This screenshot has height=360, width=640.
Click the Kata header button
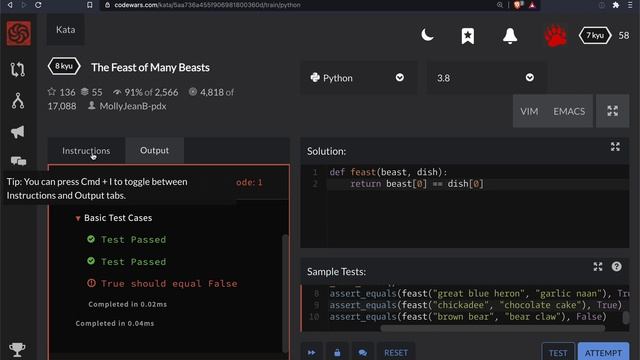(65, 29)
